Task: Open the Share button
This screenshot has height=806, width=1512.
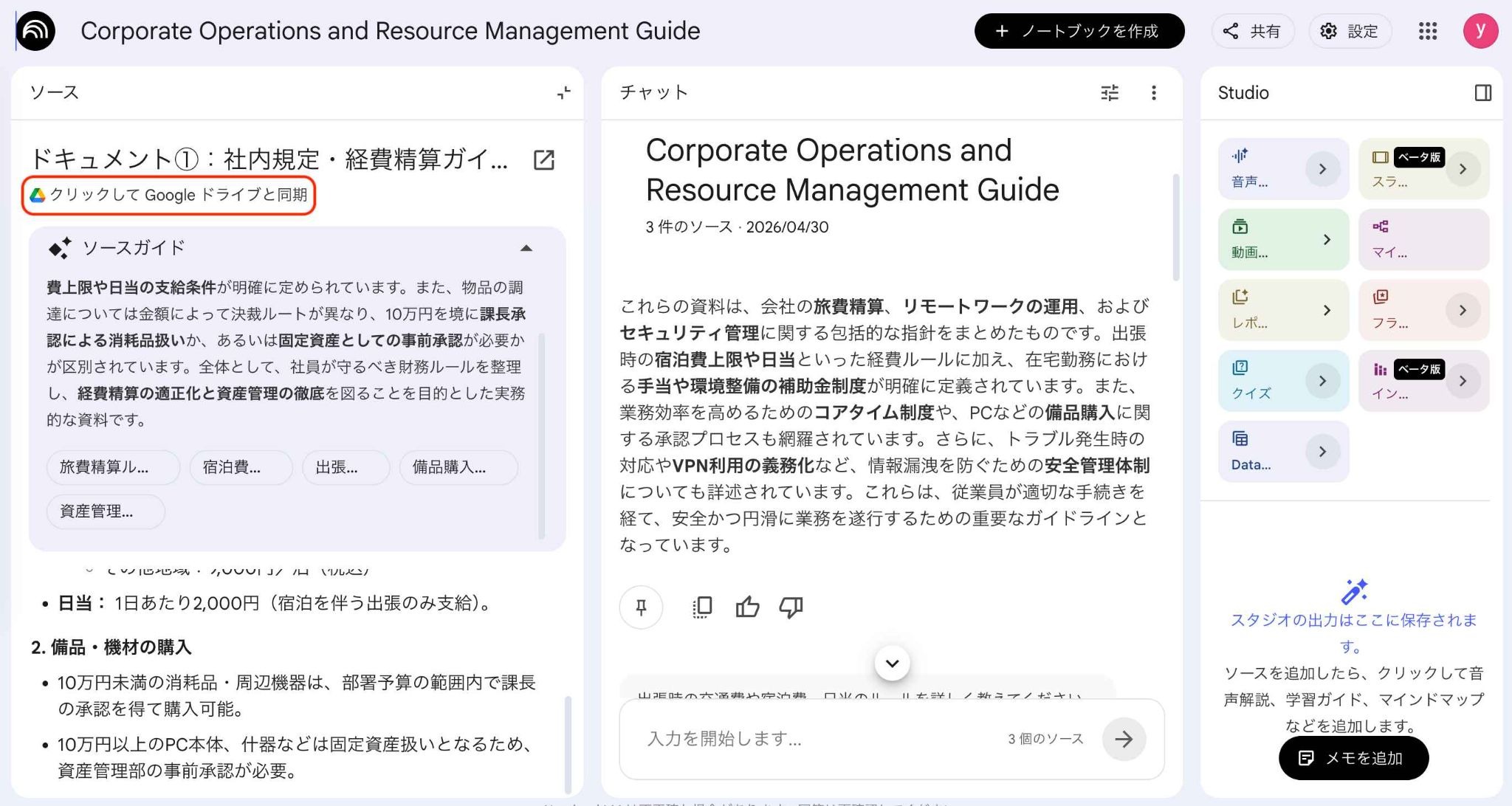Action: click(x=1253, y=31)
